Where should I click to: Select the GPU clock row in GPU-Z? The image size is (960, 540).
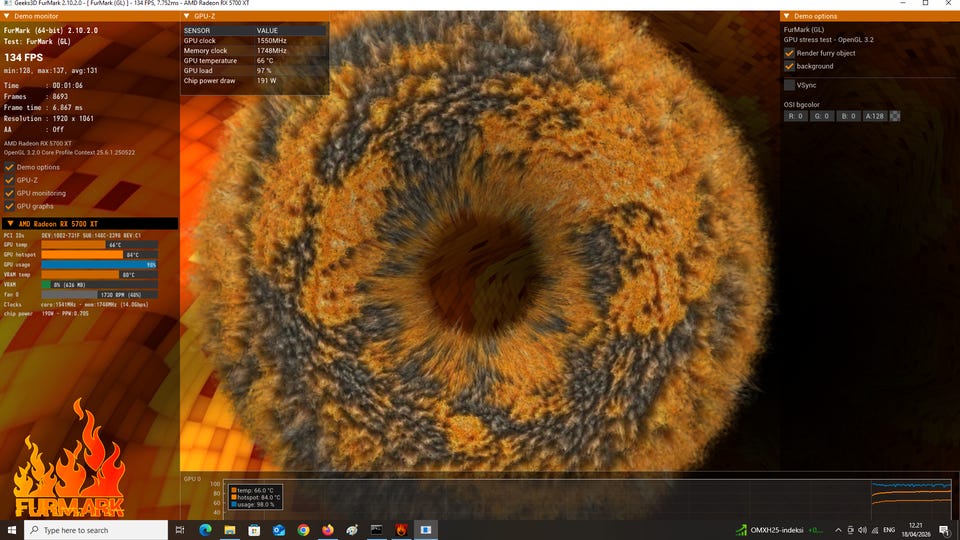[255, 40]
